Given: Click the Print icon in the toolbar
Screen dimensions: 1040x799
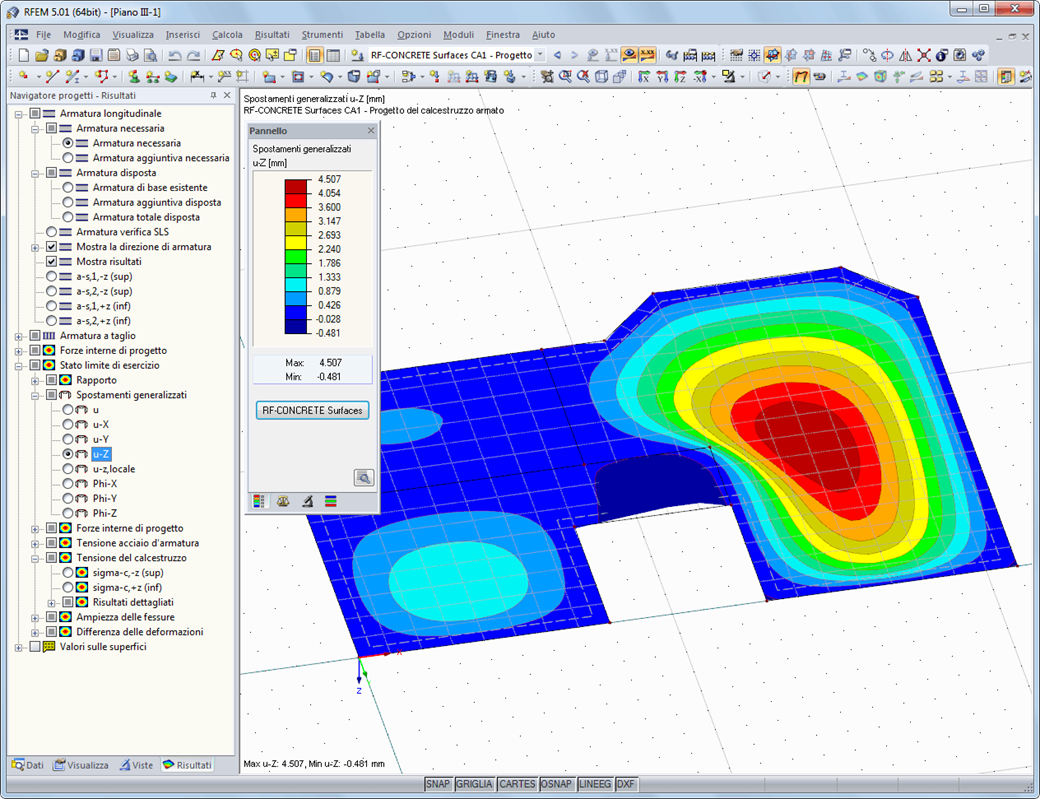Looking at the screenshot, I should (132, 56).
